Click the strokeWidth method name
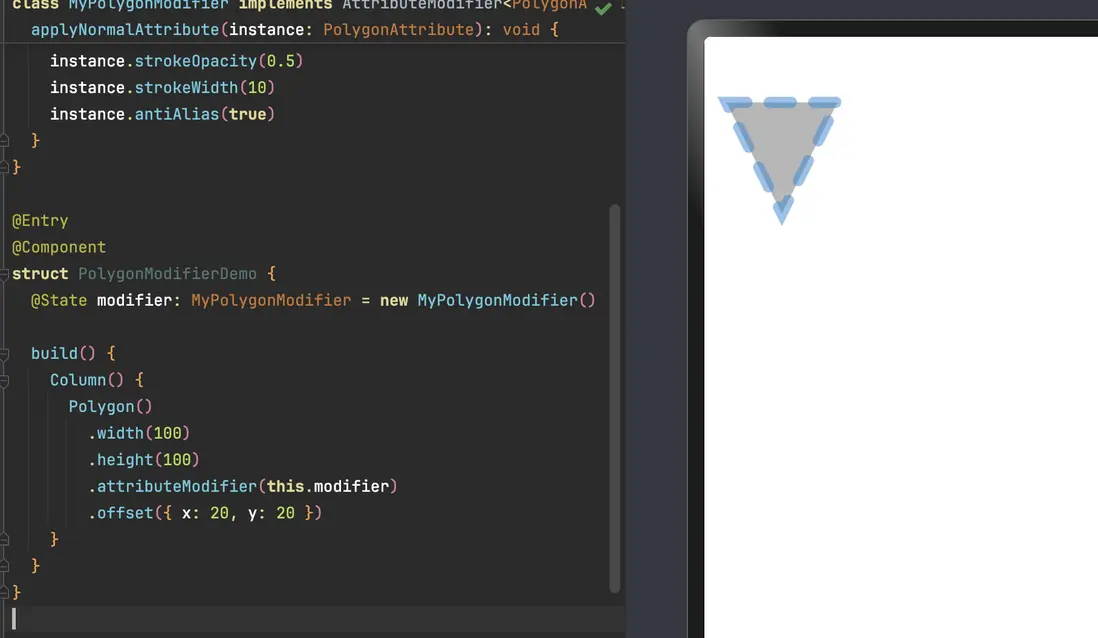Screen dimensions: 1098x638 (186, 88)
